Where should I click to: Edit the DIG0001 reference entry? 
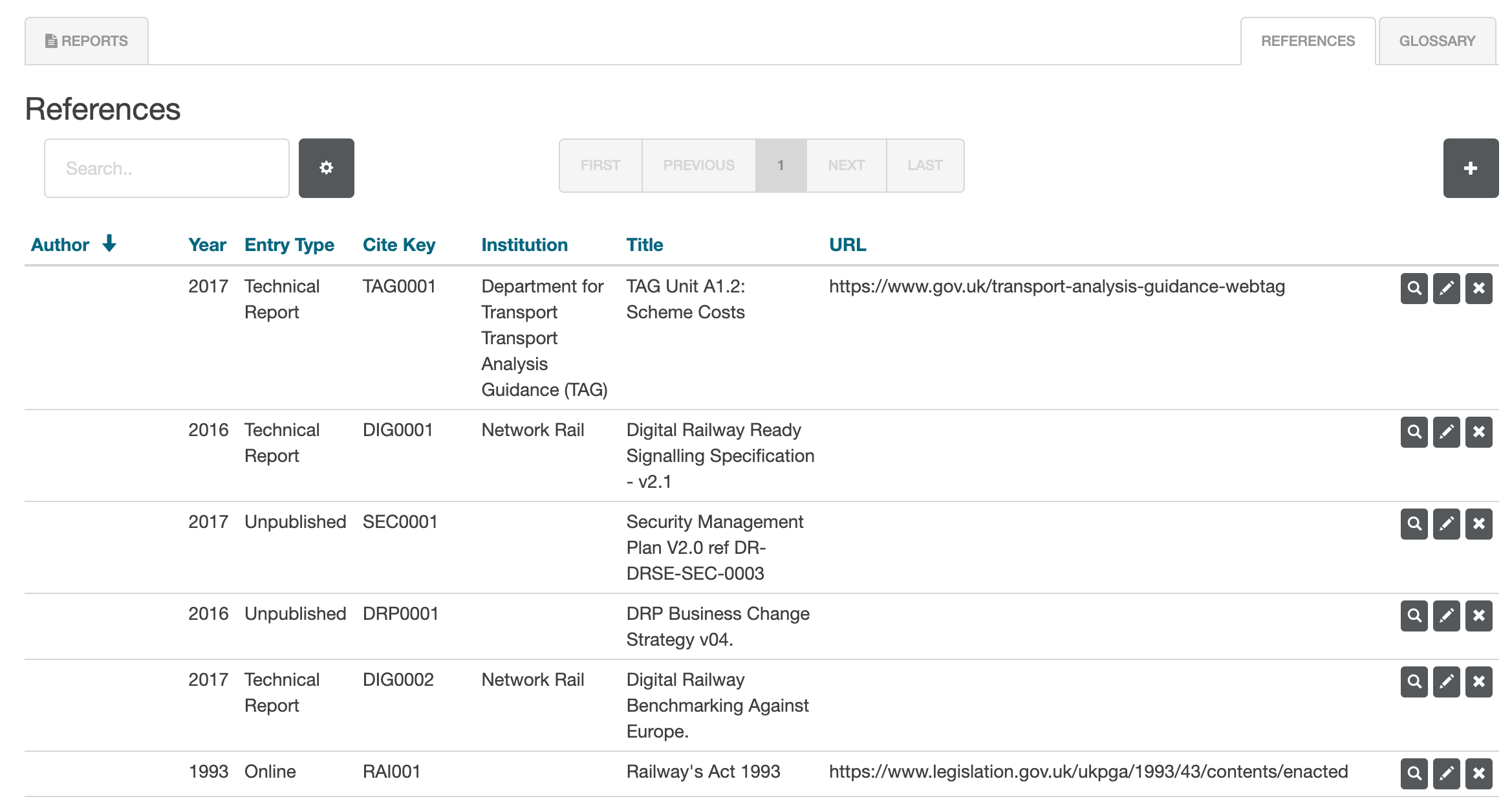1446,432
